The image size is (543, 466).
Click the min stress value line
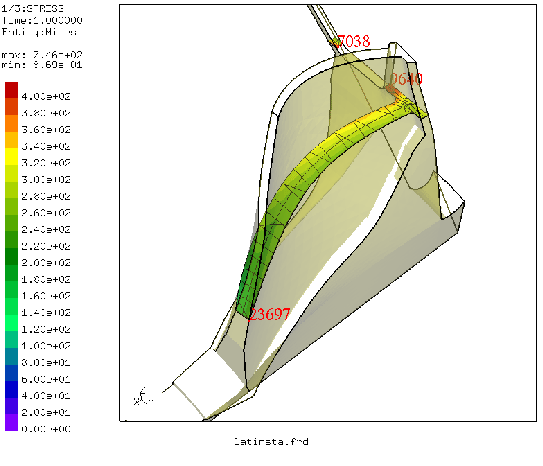[x=42, y=64]
